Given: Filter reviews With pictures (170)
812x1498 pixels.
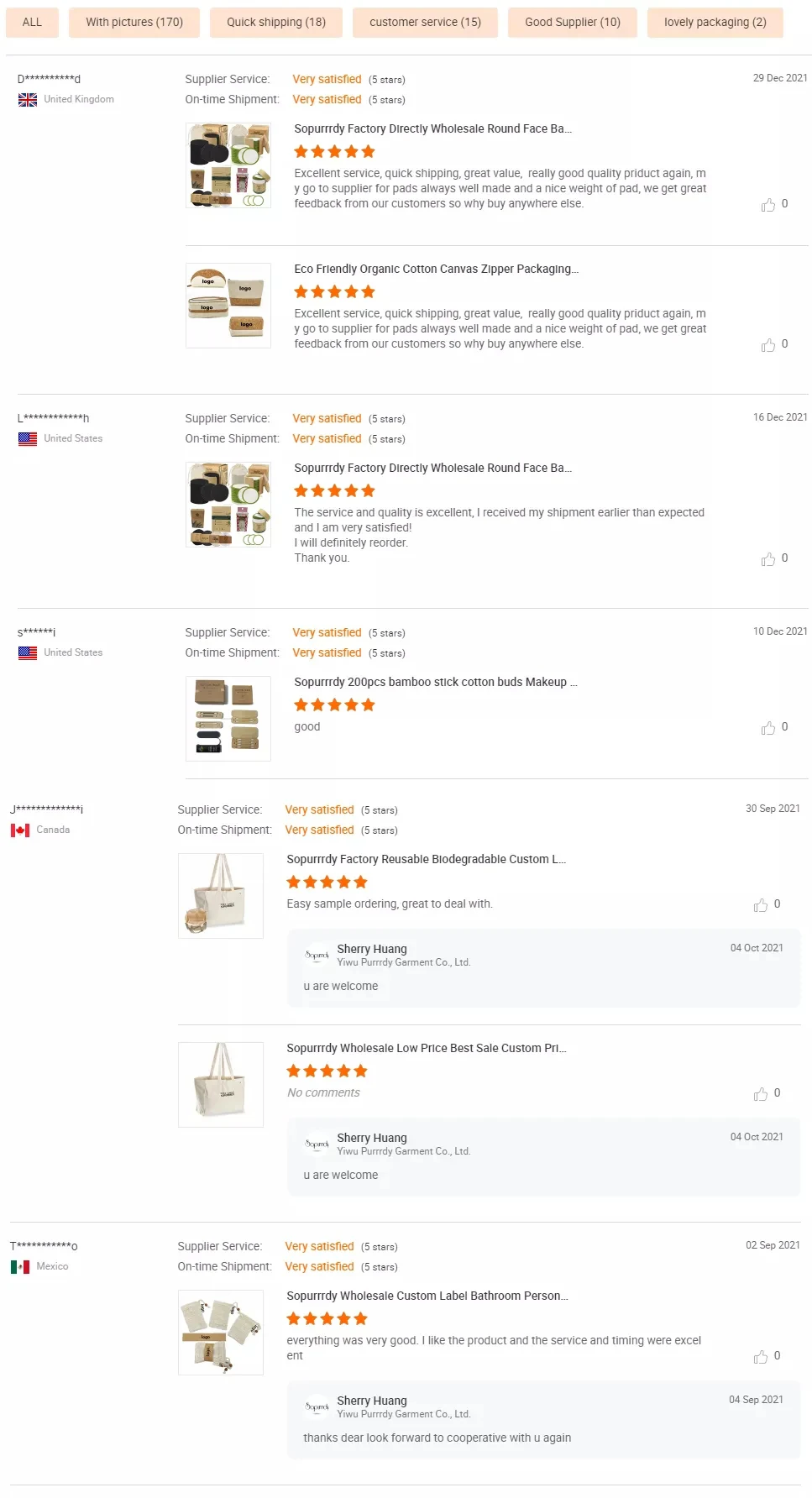Looking at the screenshot, I should click(134, 23).
